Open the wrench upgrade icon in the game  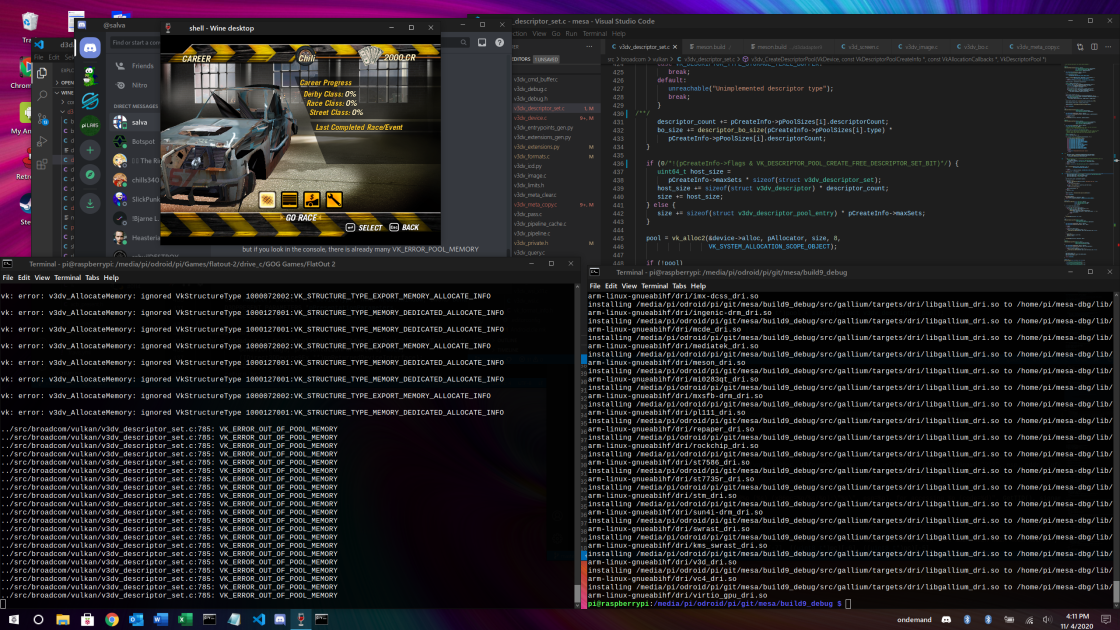[x=334, y=200]
